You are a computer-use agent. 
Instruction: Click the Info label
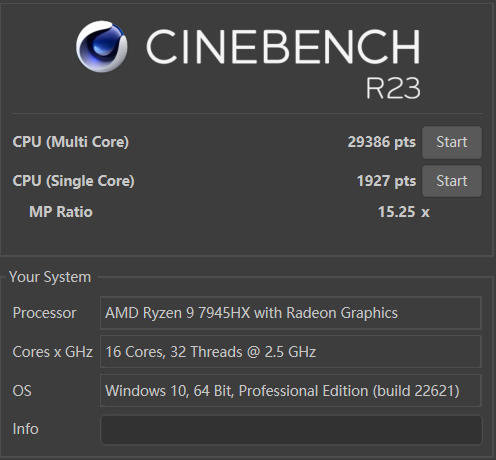click(25, 429)
